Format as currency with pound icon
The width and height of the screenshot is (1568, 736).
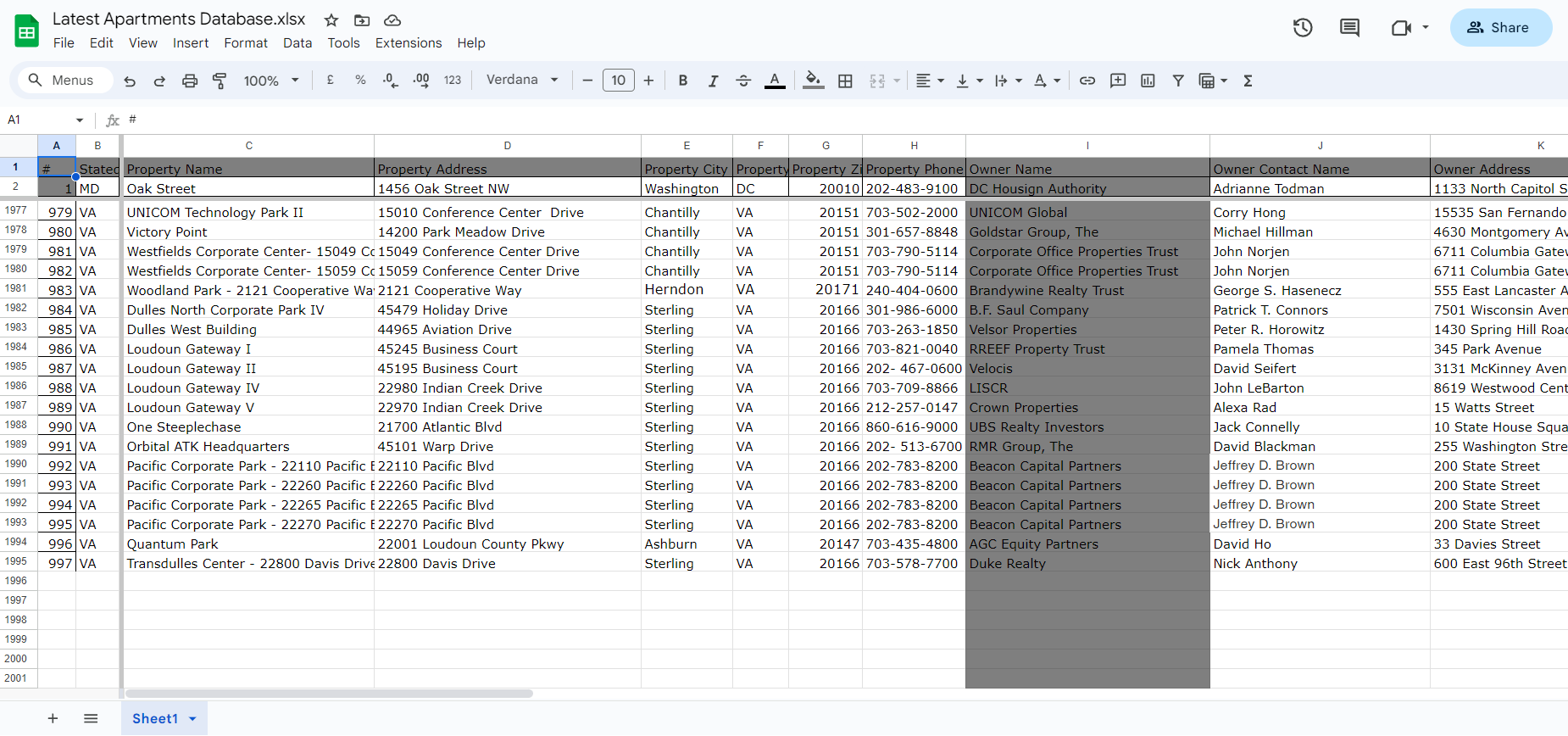(x=330, y=80)
